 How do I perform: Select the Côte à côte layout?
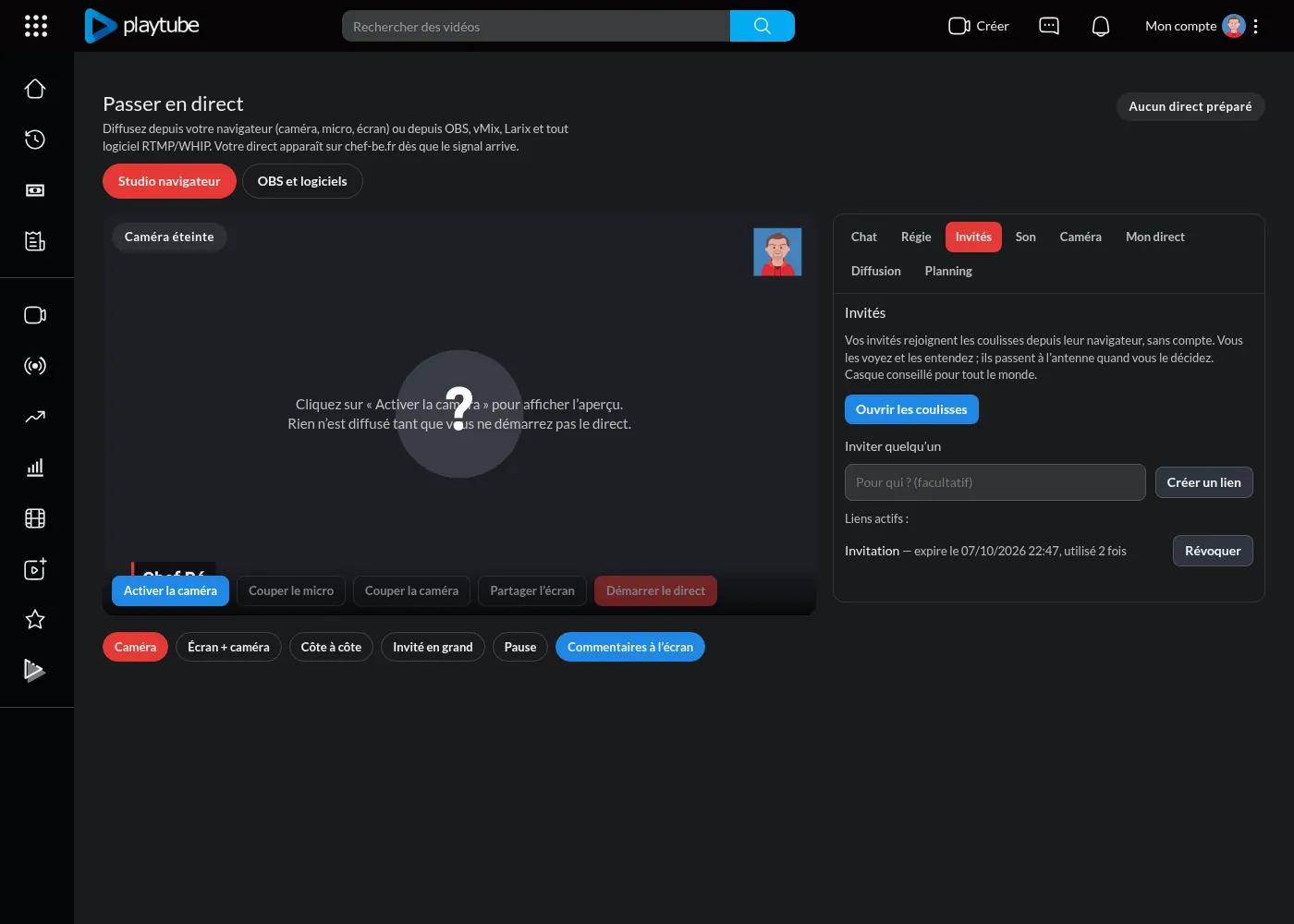[x=331, y=647]
